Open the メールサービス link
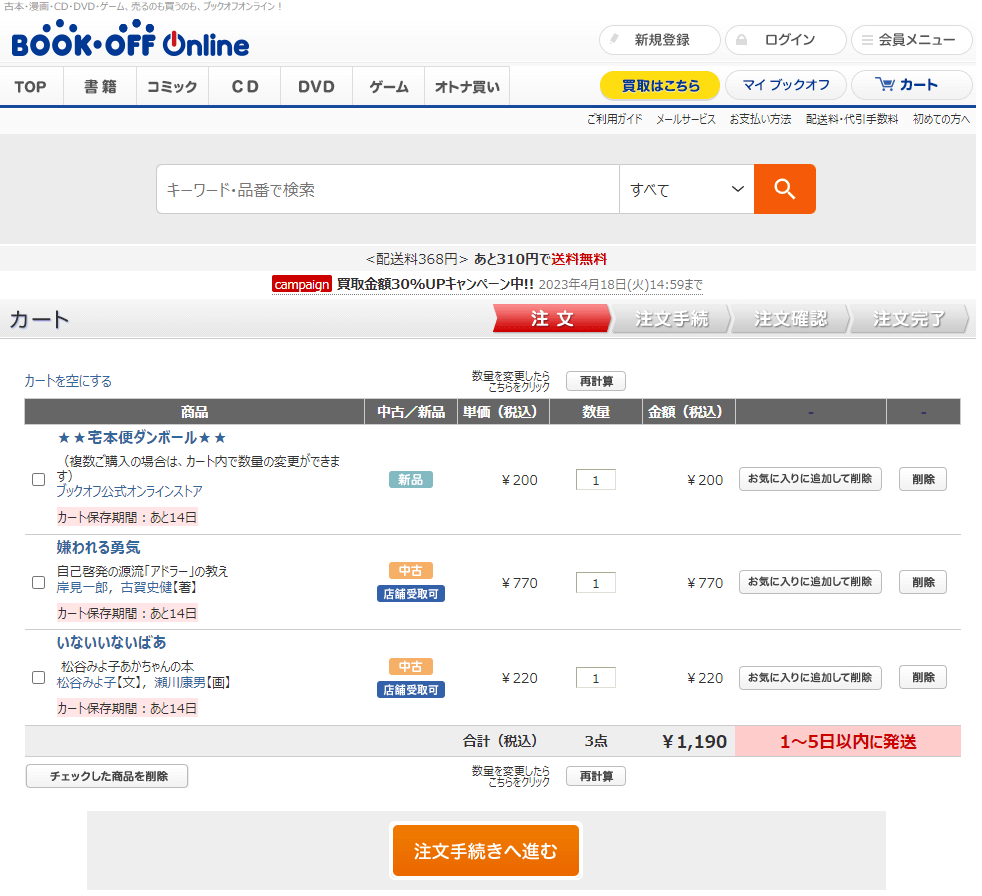982x896 pixels. pos(686,119)
